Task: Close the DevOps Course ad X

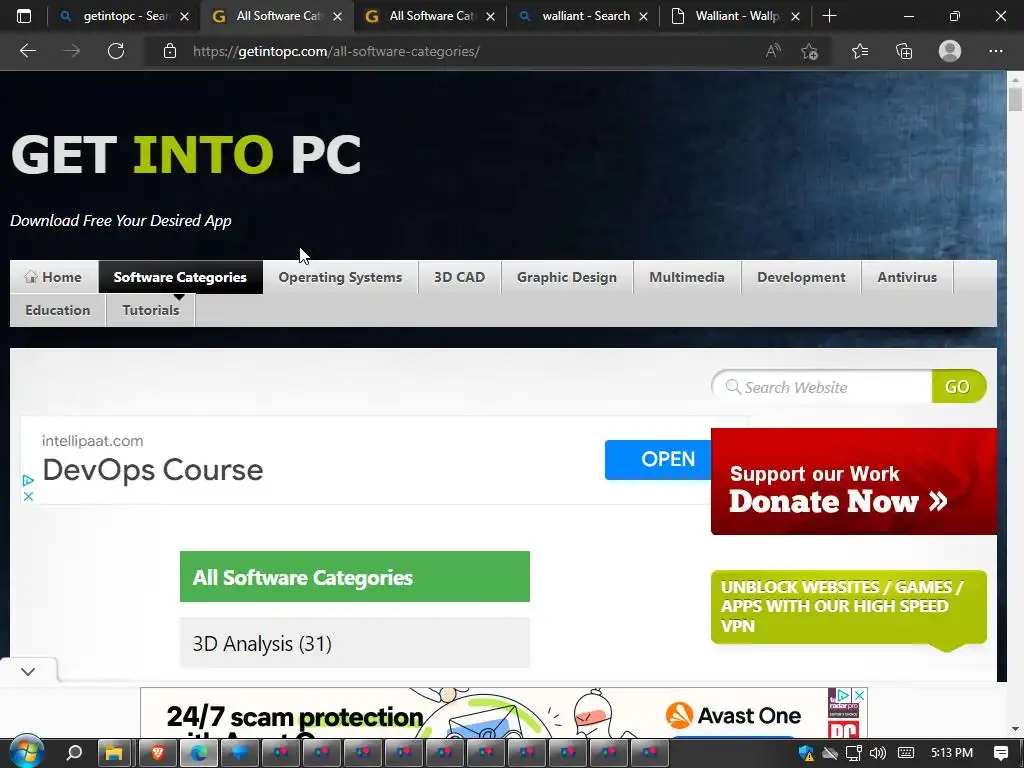Action: (28, 496)
